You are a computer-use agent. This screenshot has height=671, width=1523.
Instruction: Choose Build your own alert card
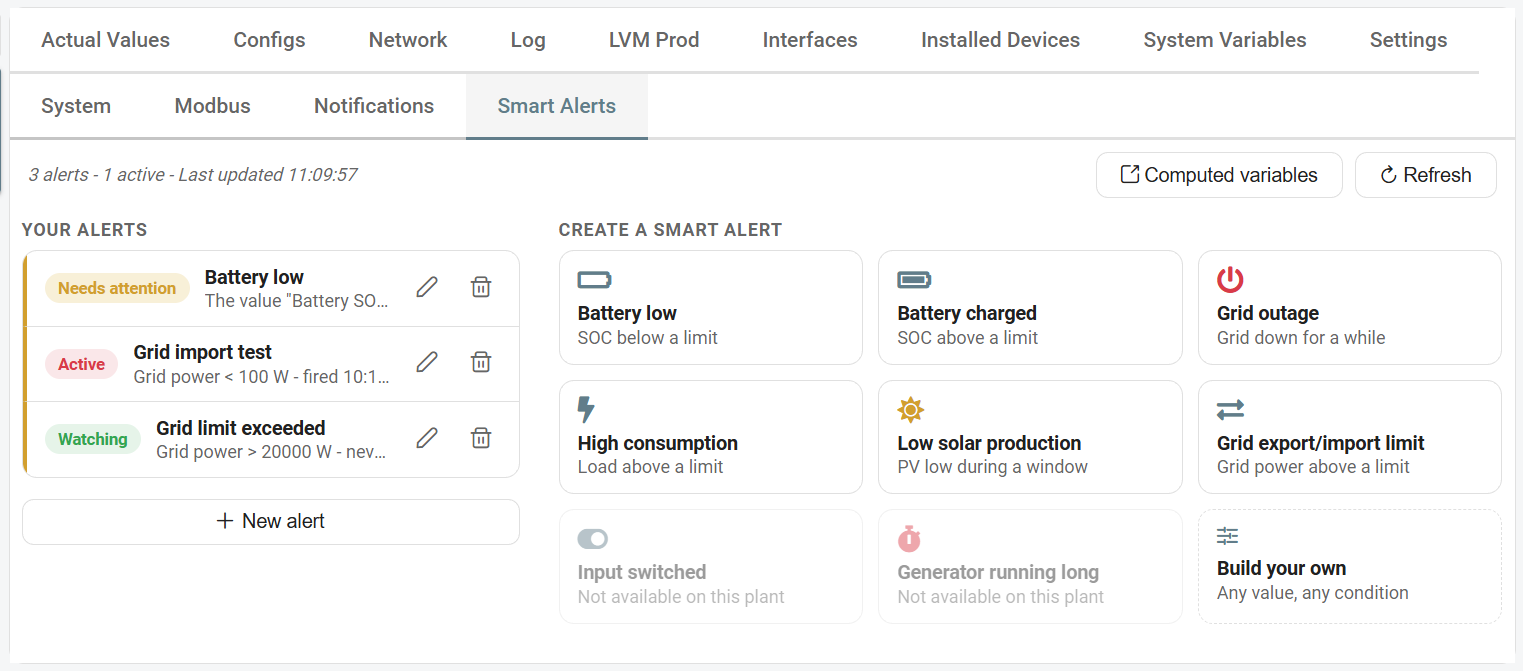(1350, 567)
